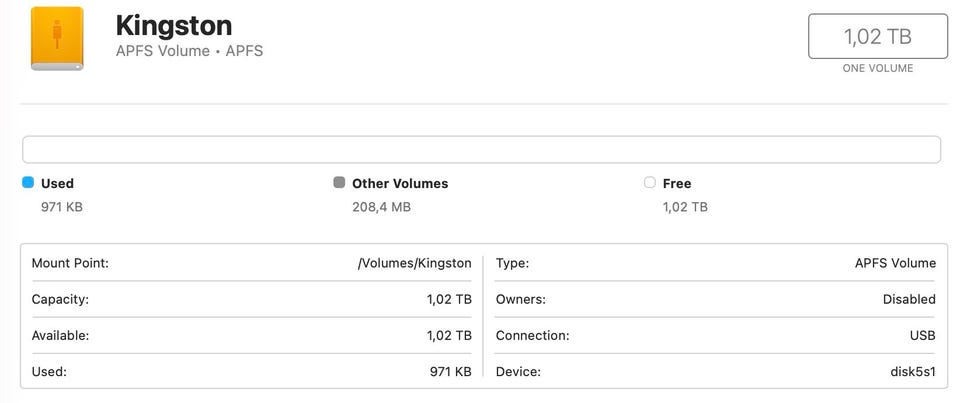Image resolution: width=960 pixels, height=403 pixels.
Task: Click the orange Kingston USB drive icon
Action: [x=57, y=39]
